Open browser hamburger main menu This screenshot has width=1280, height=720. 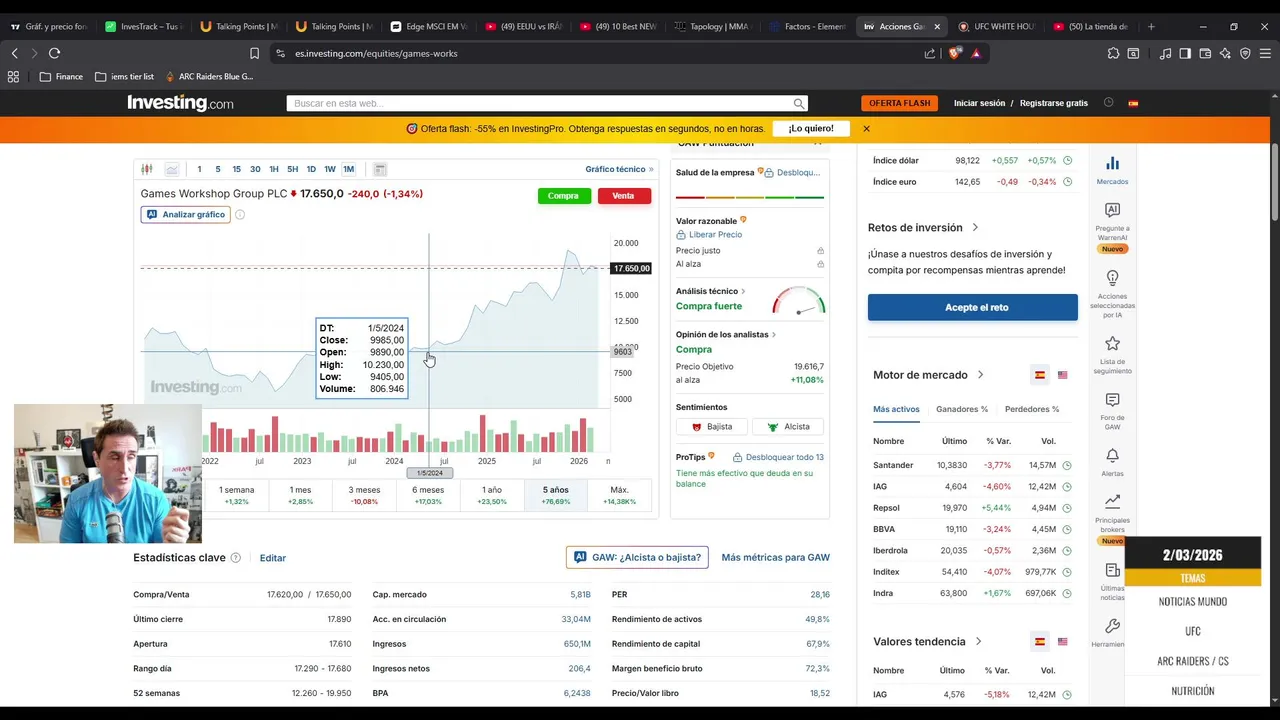click(x=1265, y=53)
